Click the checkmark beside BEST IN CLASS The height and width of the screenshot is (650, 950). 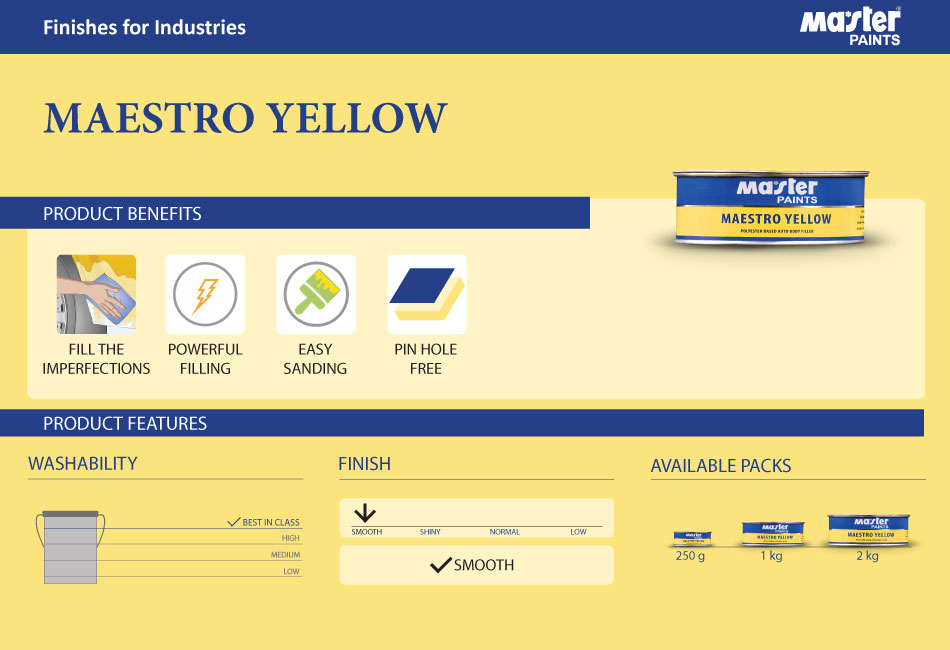coord(234,522)
